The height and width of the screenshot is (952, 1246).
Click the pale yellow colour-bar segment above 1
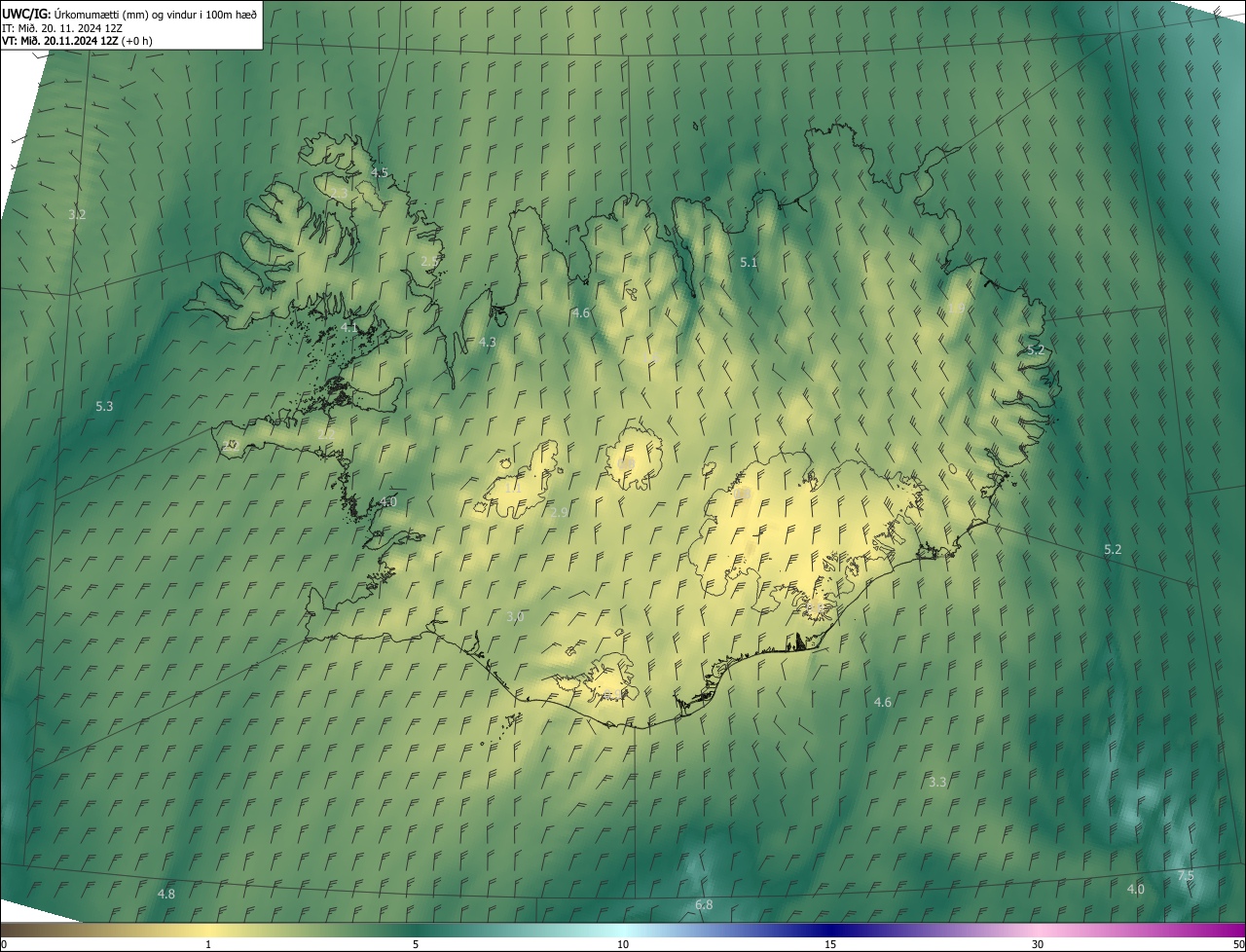tap(208, 930)
